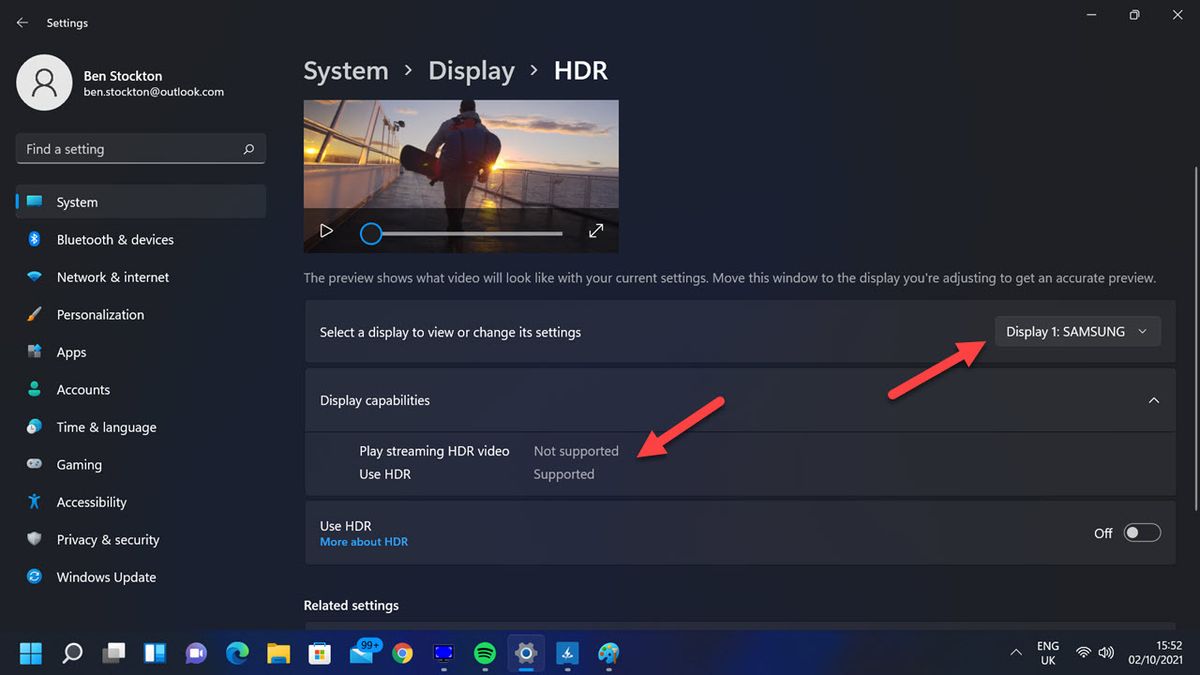The image size is (1200, 675).
Task: Click the System breadcrumb link
Action: [x=345, y=70]
